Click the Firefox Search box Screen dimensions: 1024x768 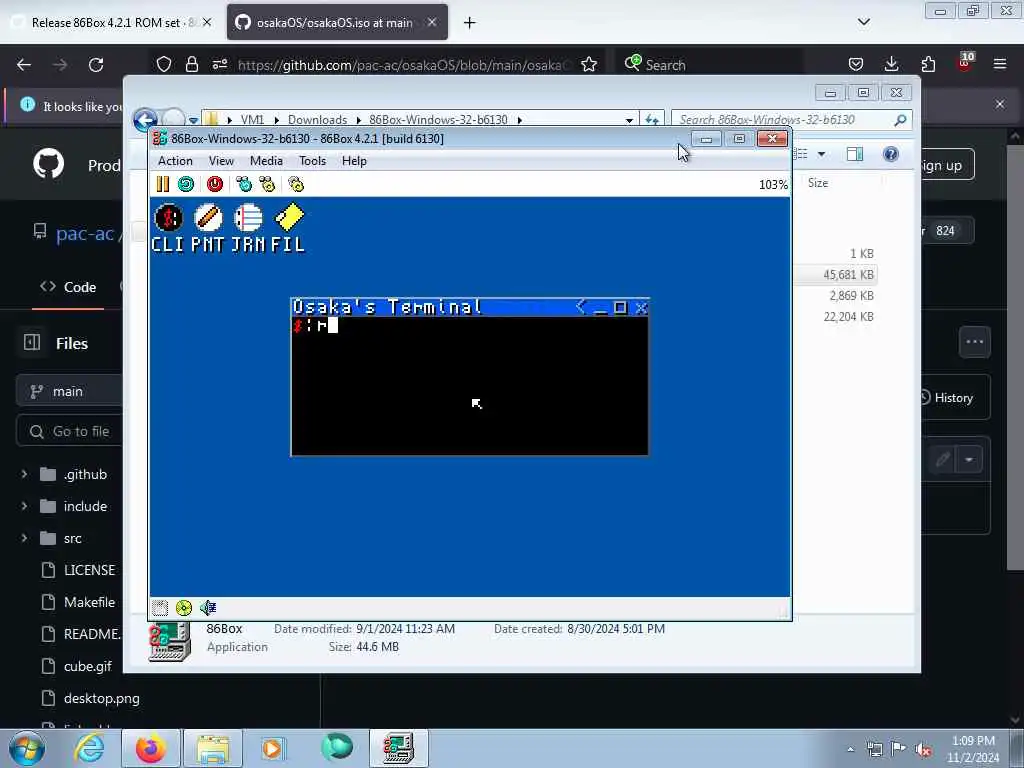(711, 65)
